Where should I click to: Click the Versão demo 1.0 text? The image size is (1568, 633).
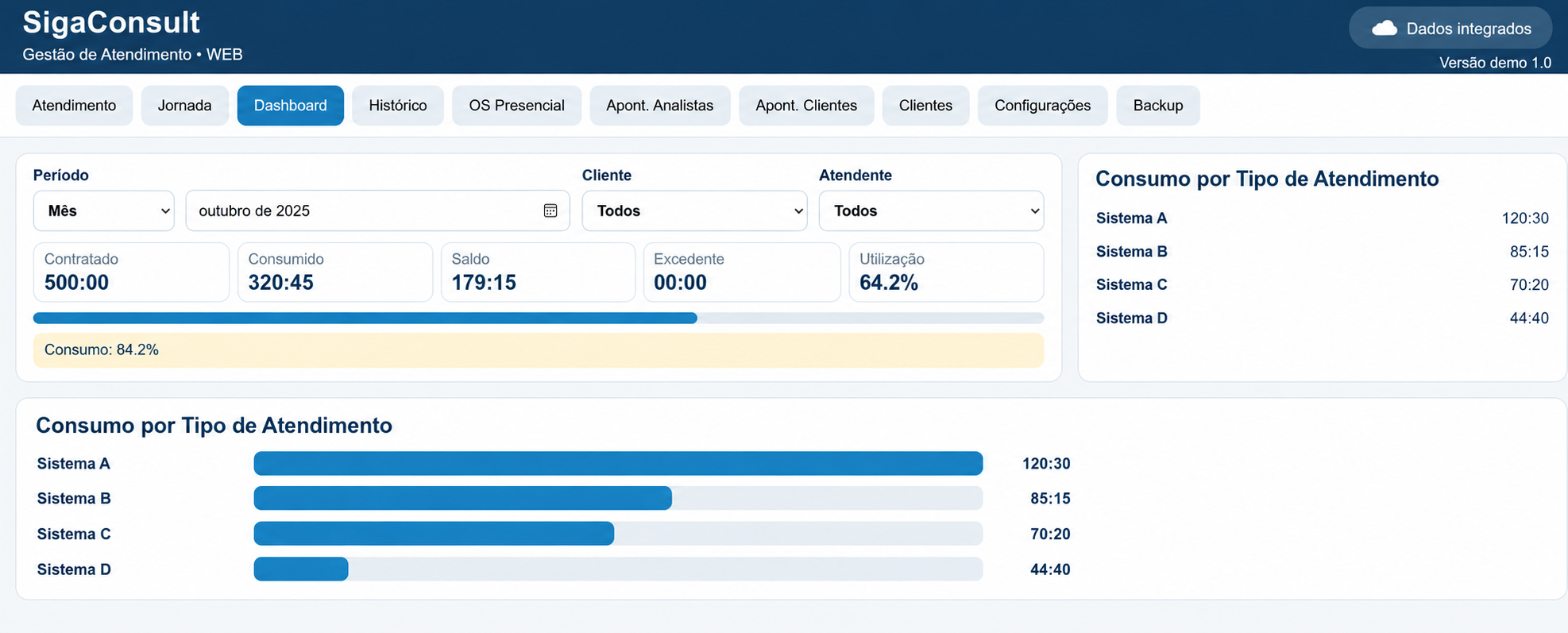pyautogui.click(x=1495, y=63)
